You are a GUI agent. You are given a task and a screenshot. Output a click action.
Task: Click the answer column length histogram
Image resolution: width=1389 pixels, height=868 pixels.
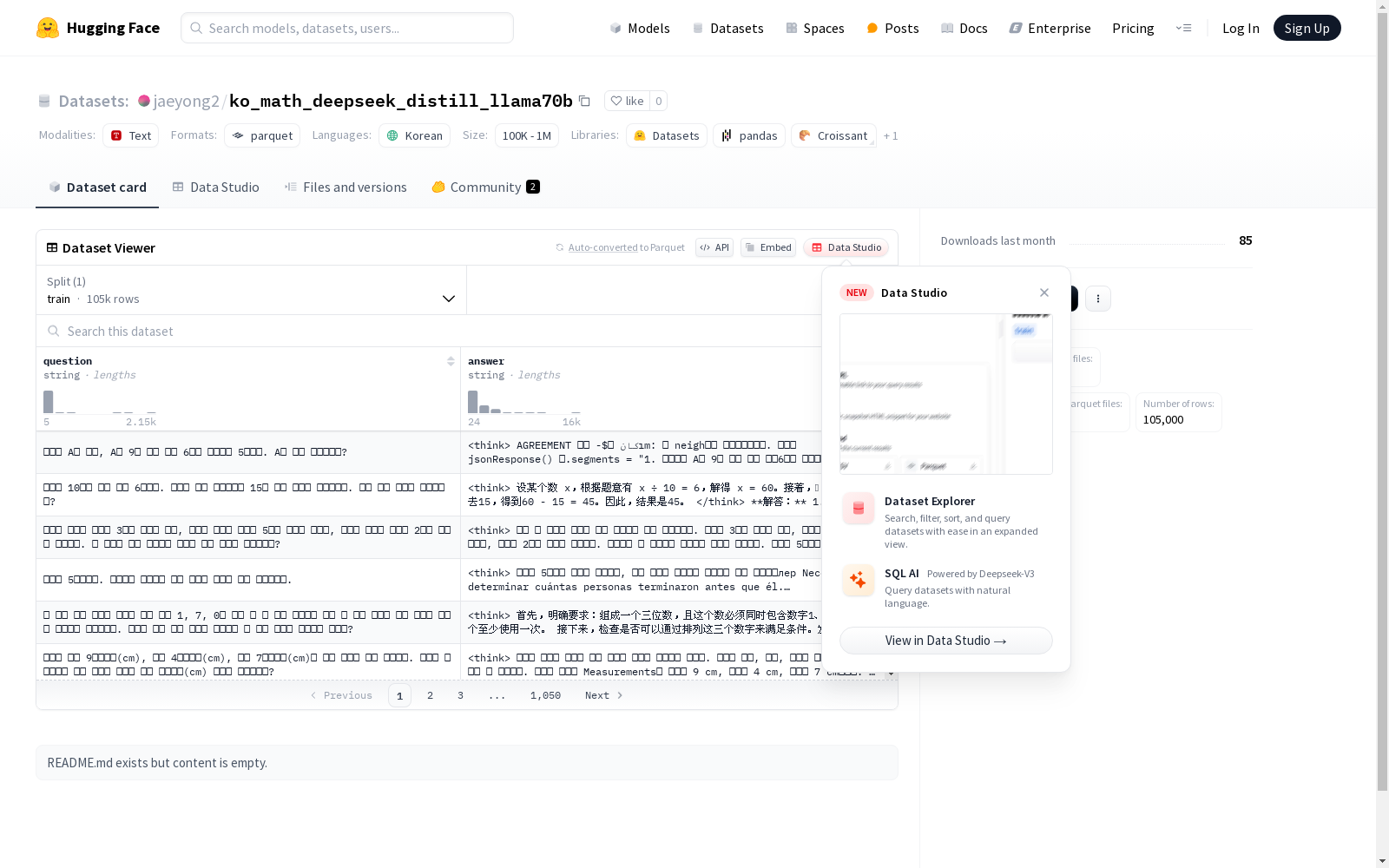[524, 402]
